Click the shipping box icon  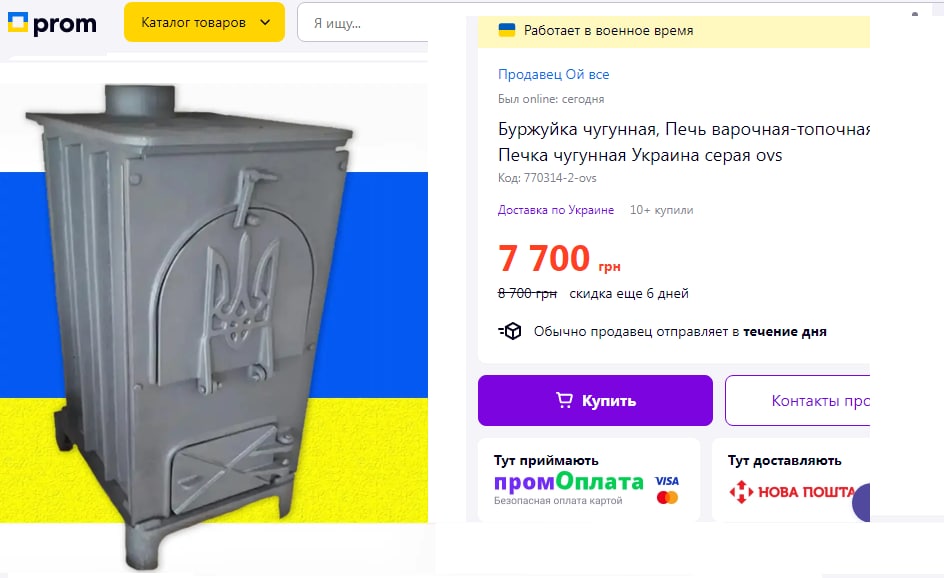510,331
